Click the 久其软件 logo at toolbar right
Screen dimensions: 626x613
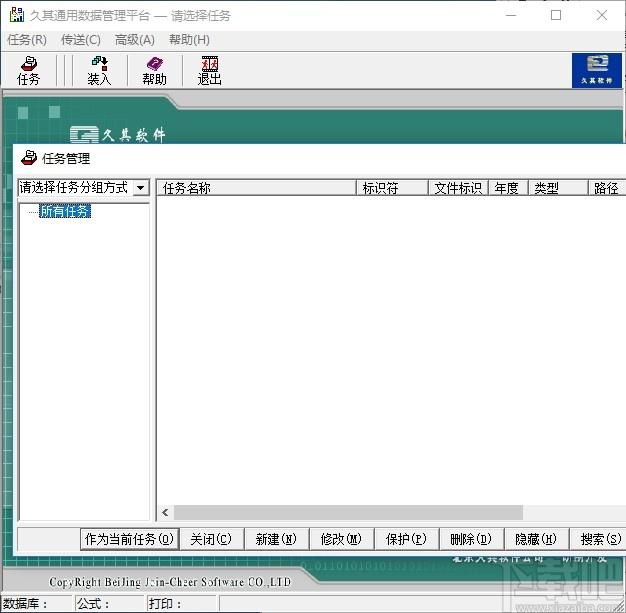tap(597, 71)
